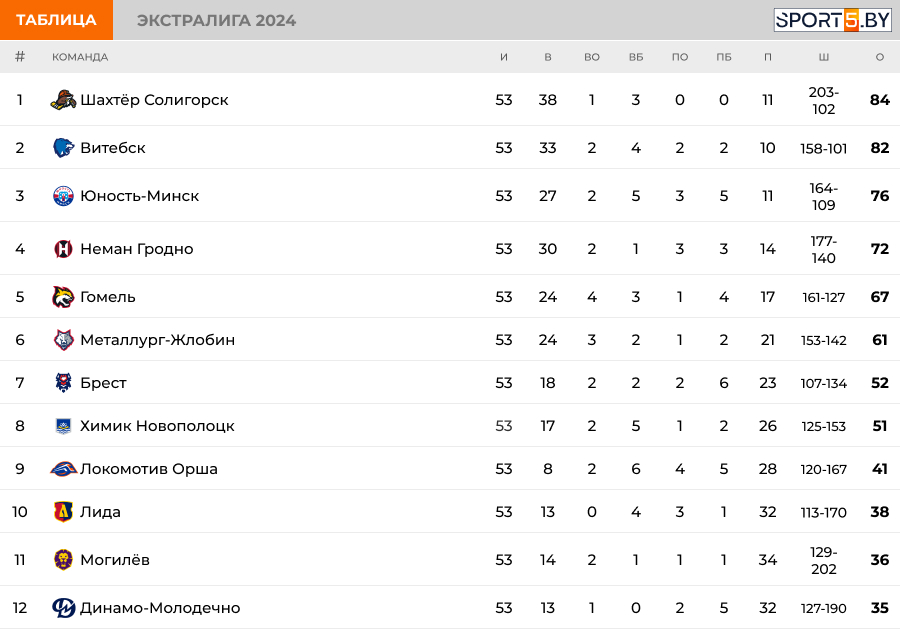Image resolution: width=900 pixels, height=629 pixels.
Task: Select the ТАБЛИЦА tab
Action: [56, 20]
